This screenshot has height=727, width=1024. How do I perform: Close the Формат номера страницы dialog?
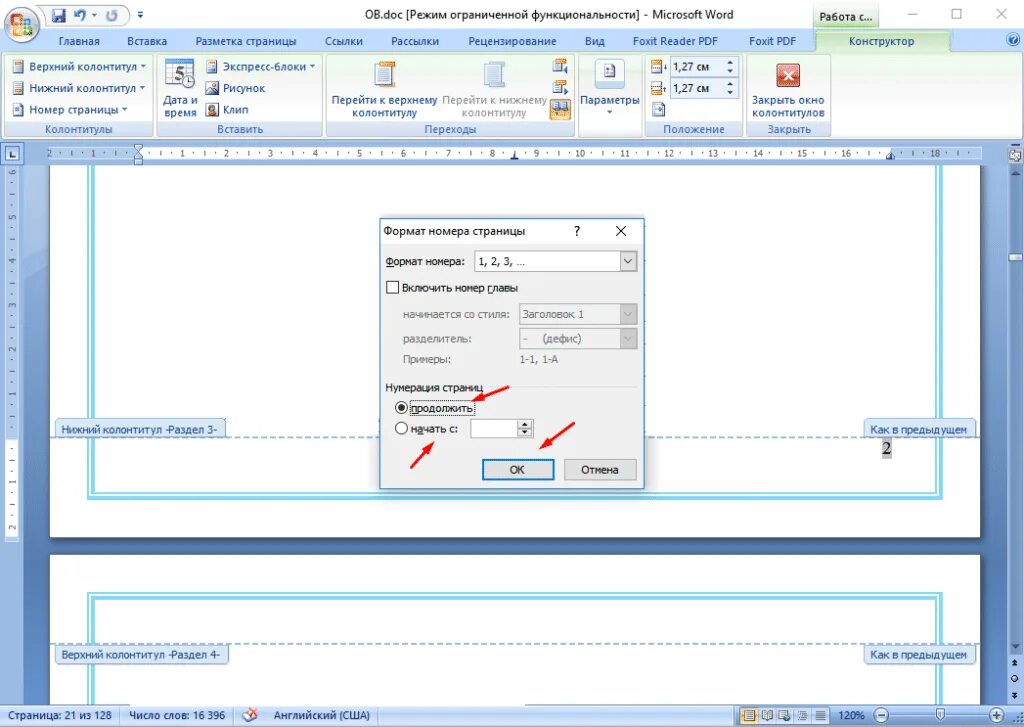(x=621, y=231)
